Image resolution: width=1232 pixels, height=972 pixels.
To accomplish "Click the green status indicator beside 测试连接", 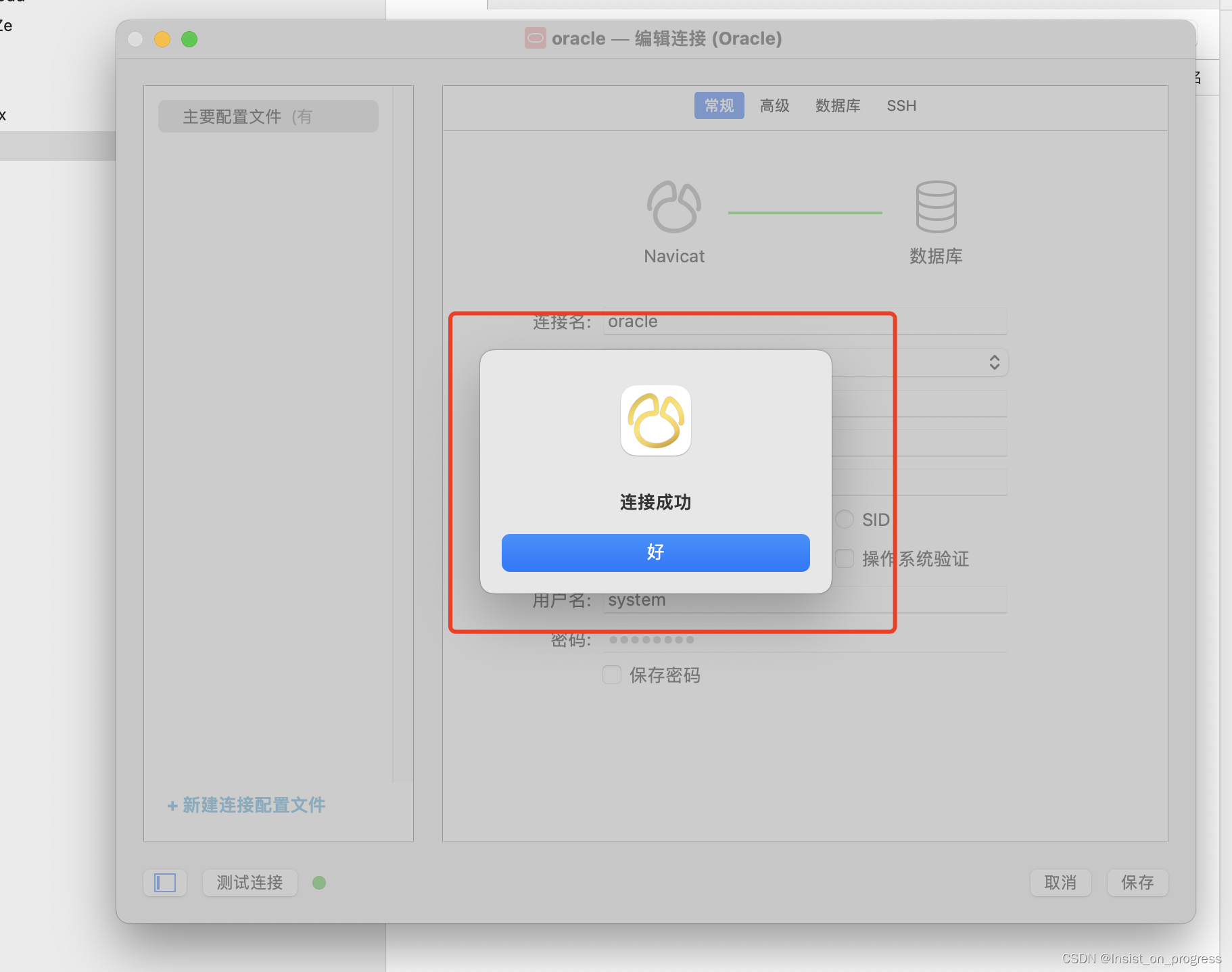I will (320, 883).
